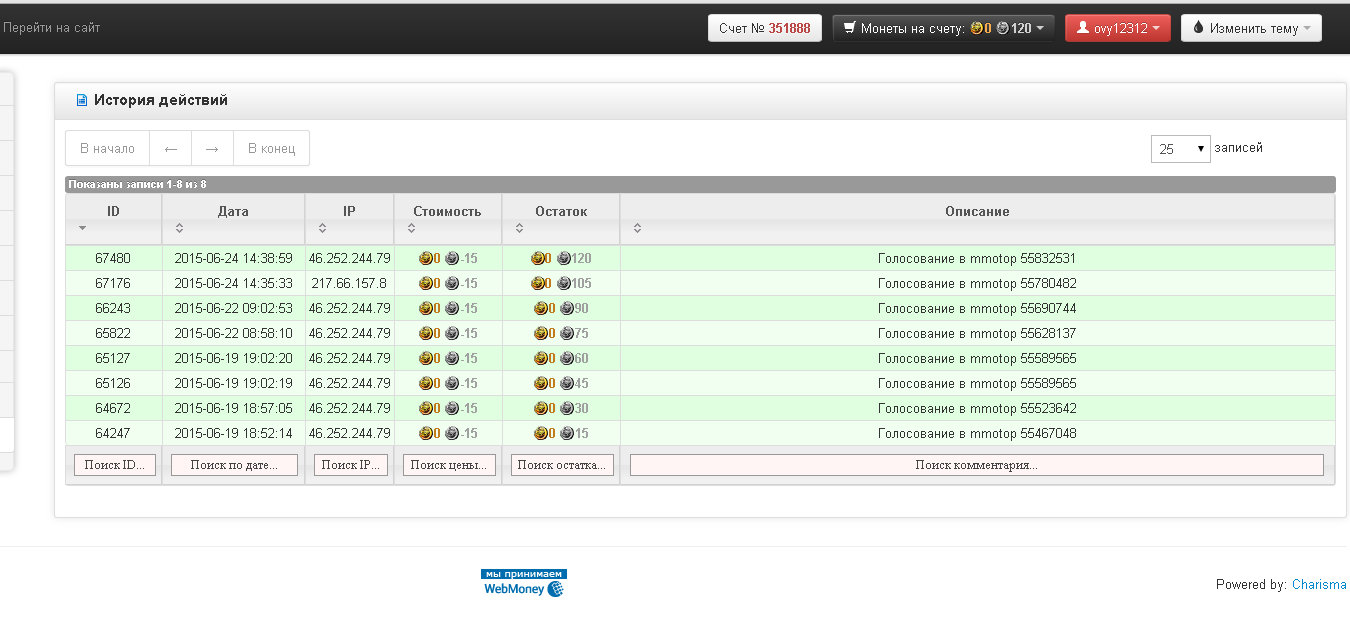The width and height of the screenshot is (1350, 643).
Task: Click the droplet icon on Изменить тему
Action: (x=1198, y=28)
